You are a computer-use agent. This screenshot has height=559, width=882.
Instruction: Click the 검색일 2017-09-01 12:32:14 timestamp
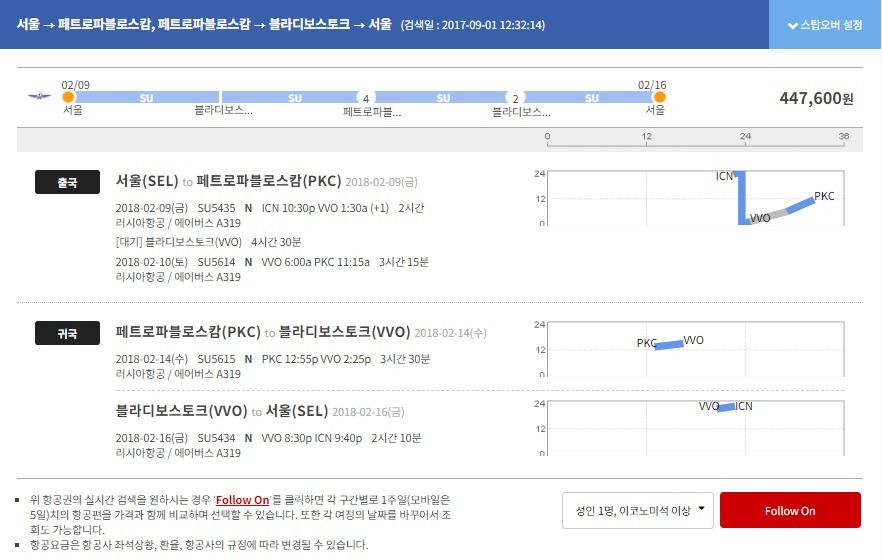(472, 25)
